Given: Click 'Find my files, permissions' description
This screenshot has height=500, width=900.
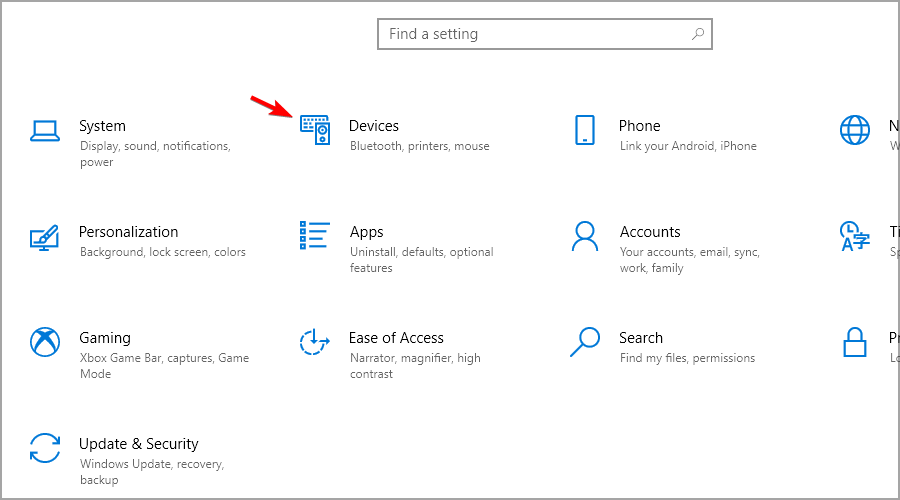Looking at the screenshot, I should click(687, 358).
